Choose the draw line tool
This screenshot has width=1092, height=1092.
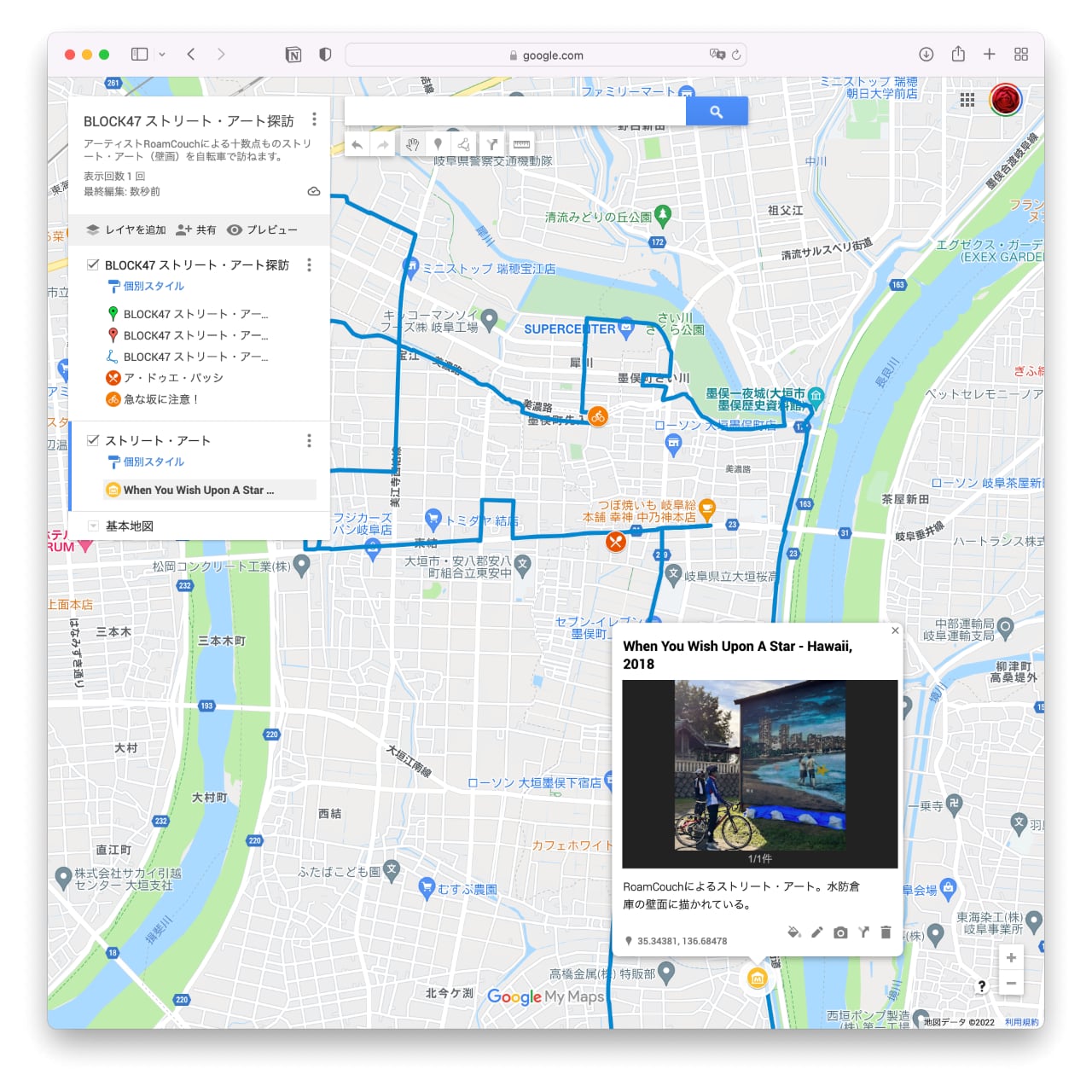tap(464, 144)
